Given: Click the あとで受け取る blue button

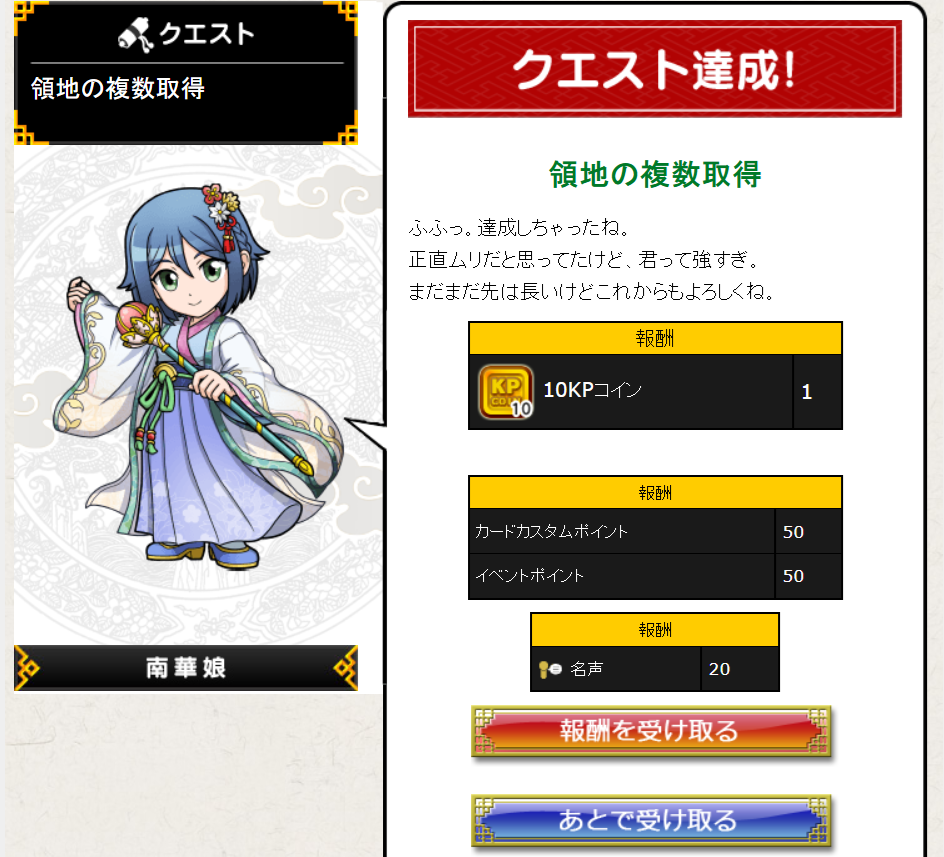Looking at the screenshot, I should coord(651,820).
